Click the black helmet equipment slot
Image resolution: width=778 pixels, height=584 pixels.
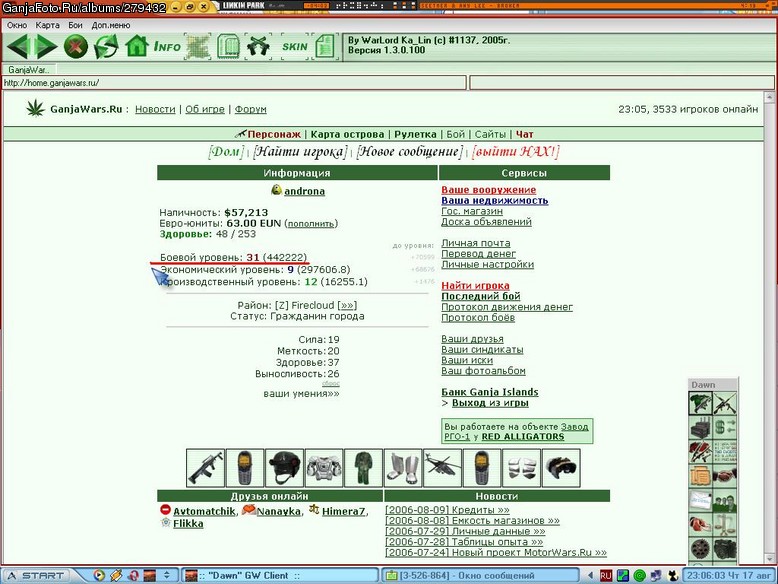point(284,467)
